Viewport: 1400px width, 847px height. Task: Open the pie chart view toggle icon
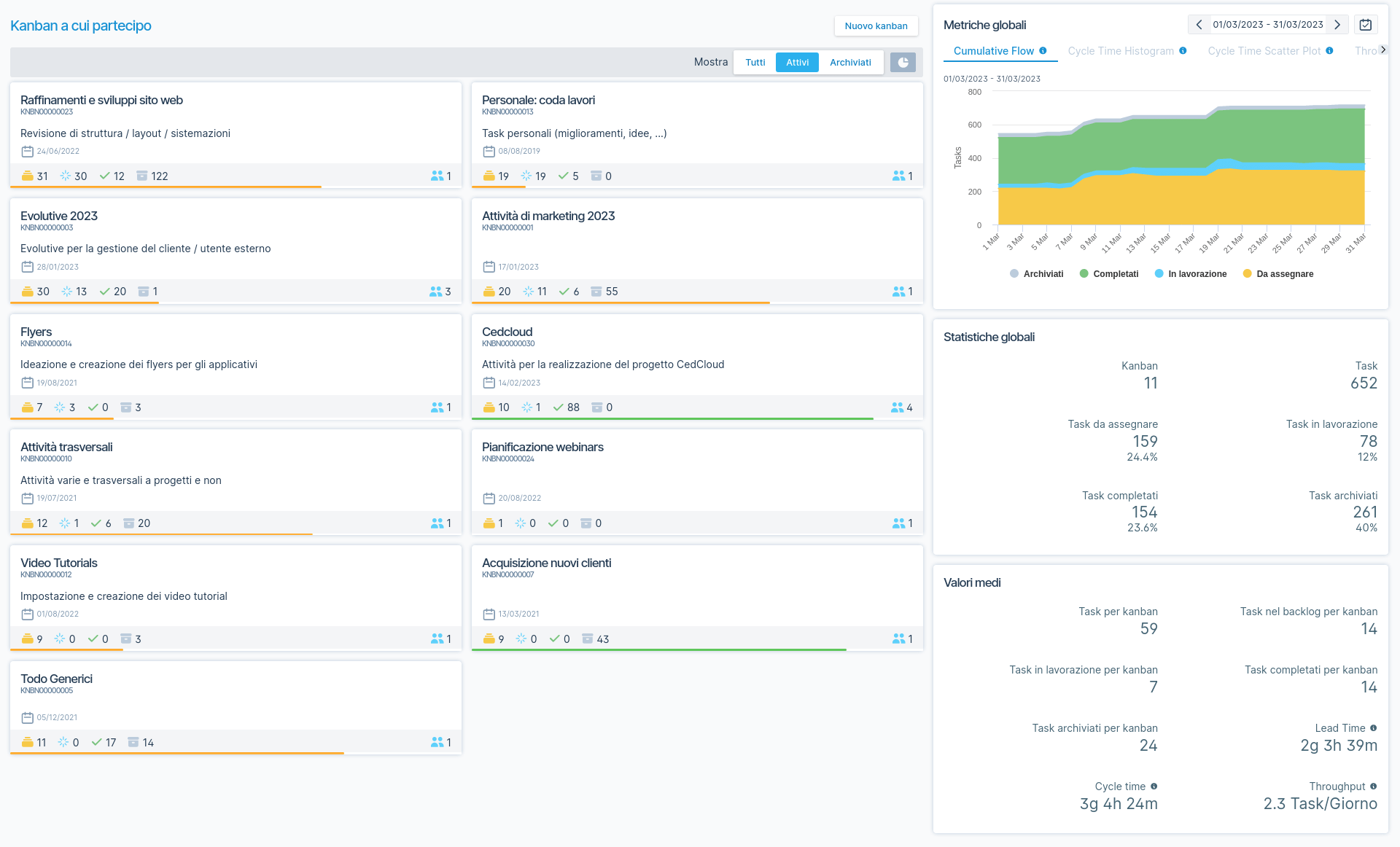tap(903, 62)
